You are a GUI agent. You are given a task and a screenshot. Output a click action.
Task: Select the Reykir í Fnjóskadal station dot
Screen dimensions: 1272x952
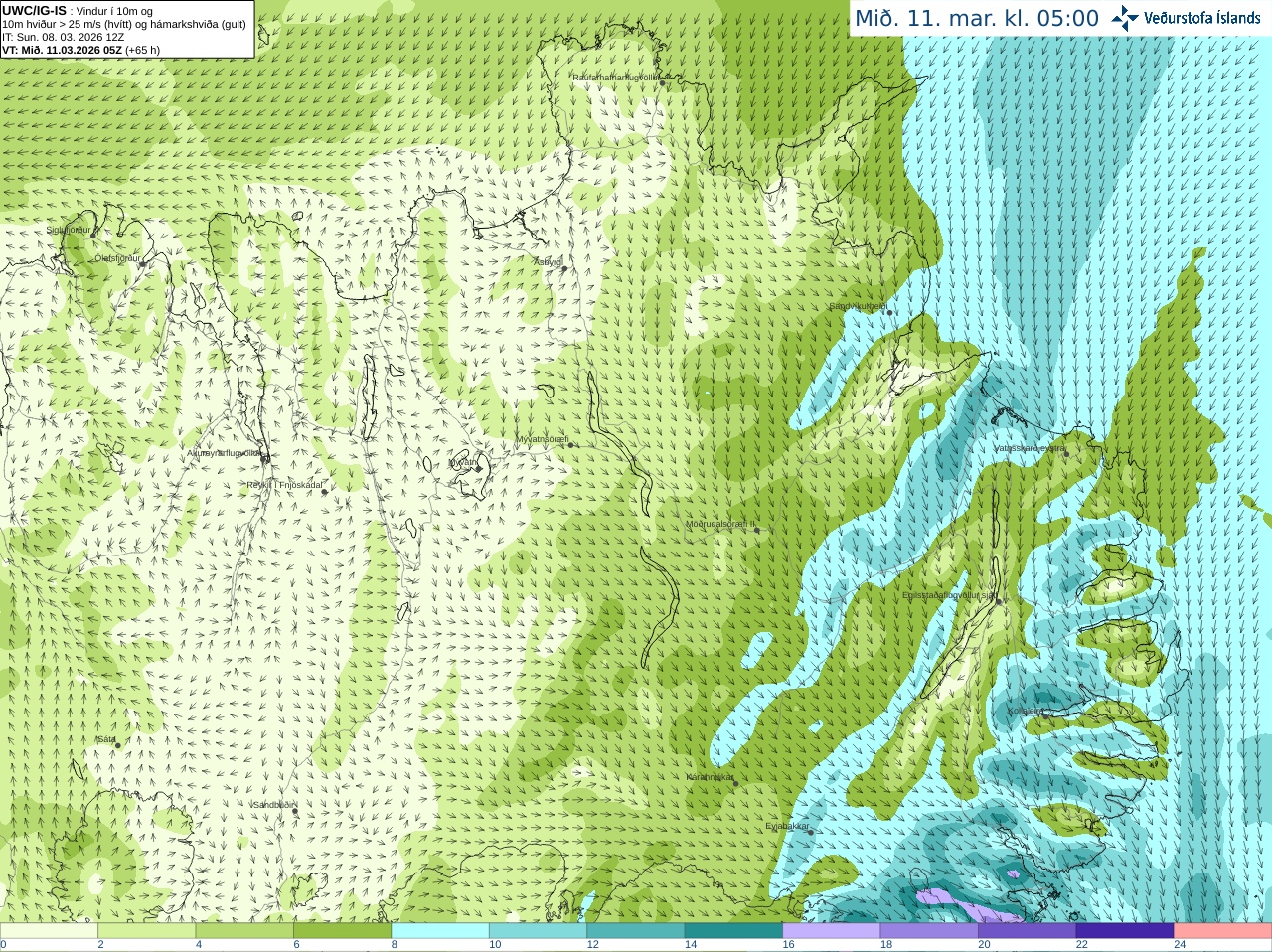coord(324,491)
